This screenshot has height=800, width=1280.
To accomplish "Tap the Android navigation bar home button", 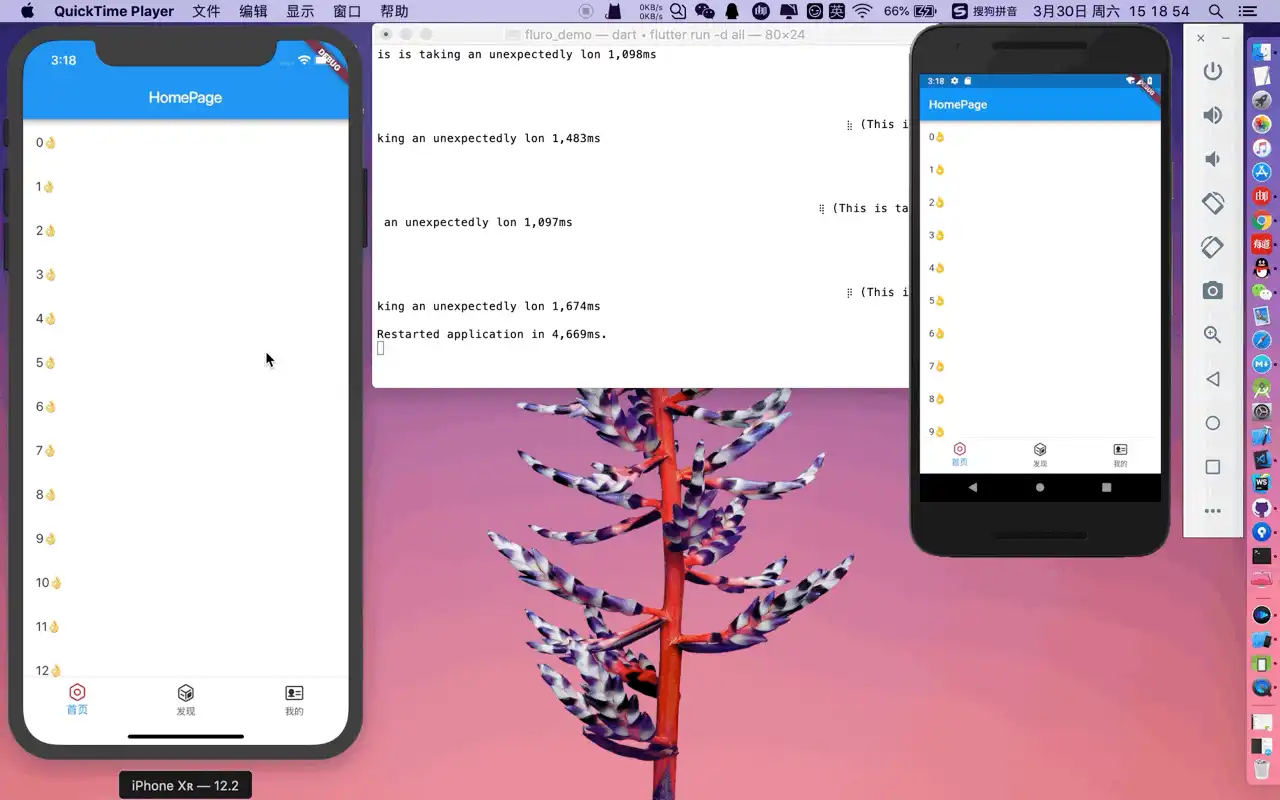I will pos(1040,488).
